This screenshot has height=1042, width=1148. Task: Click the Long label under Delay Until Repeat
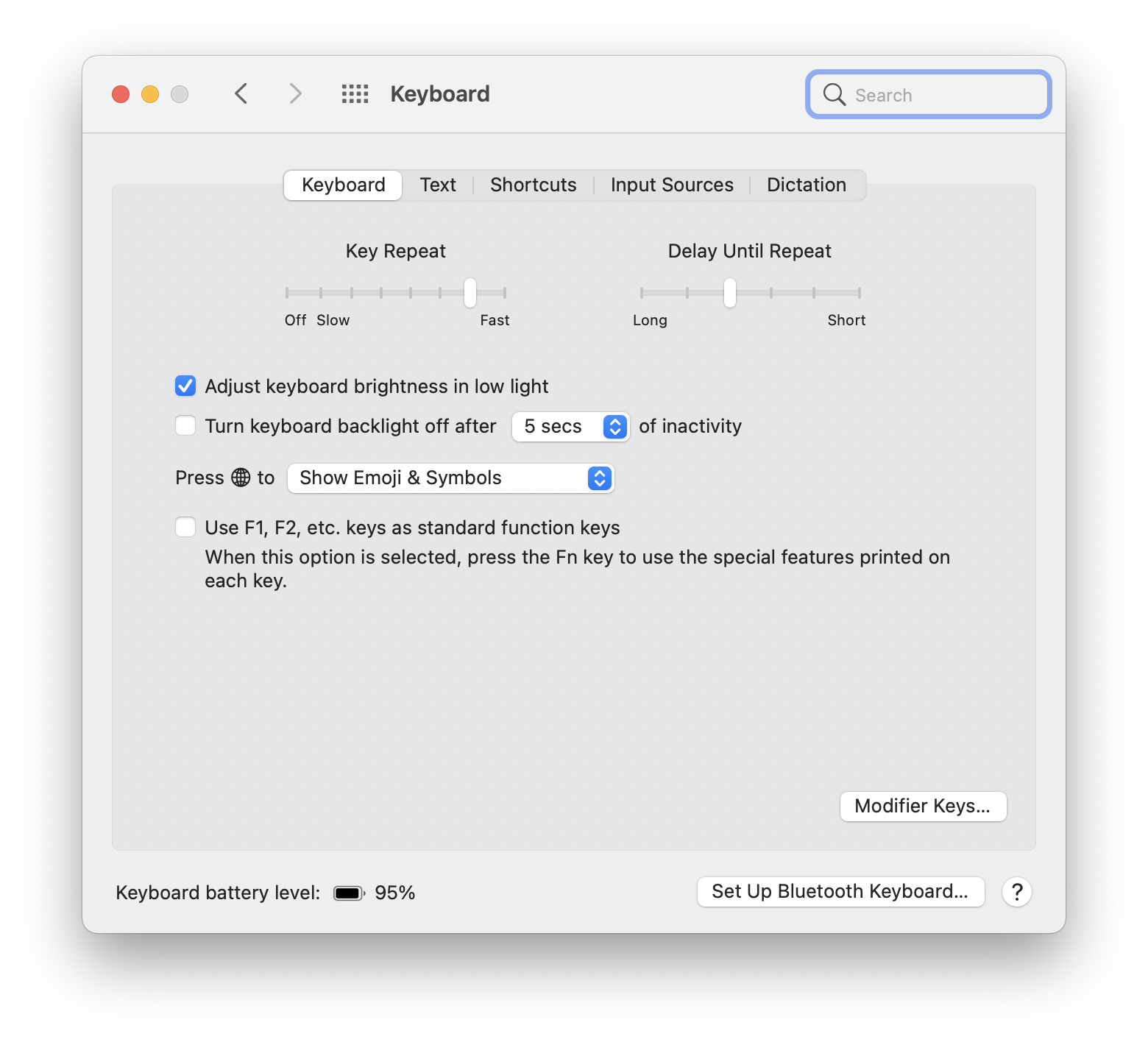[x=650, y=321]
